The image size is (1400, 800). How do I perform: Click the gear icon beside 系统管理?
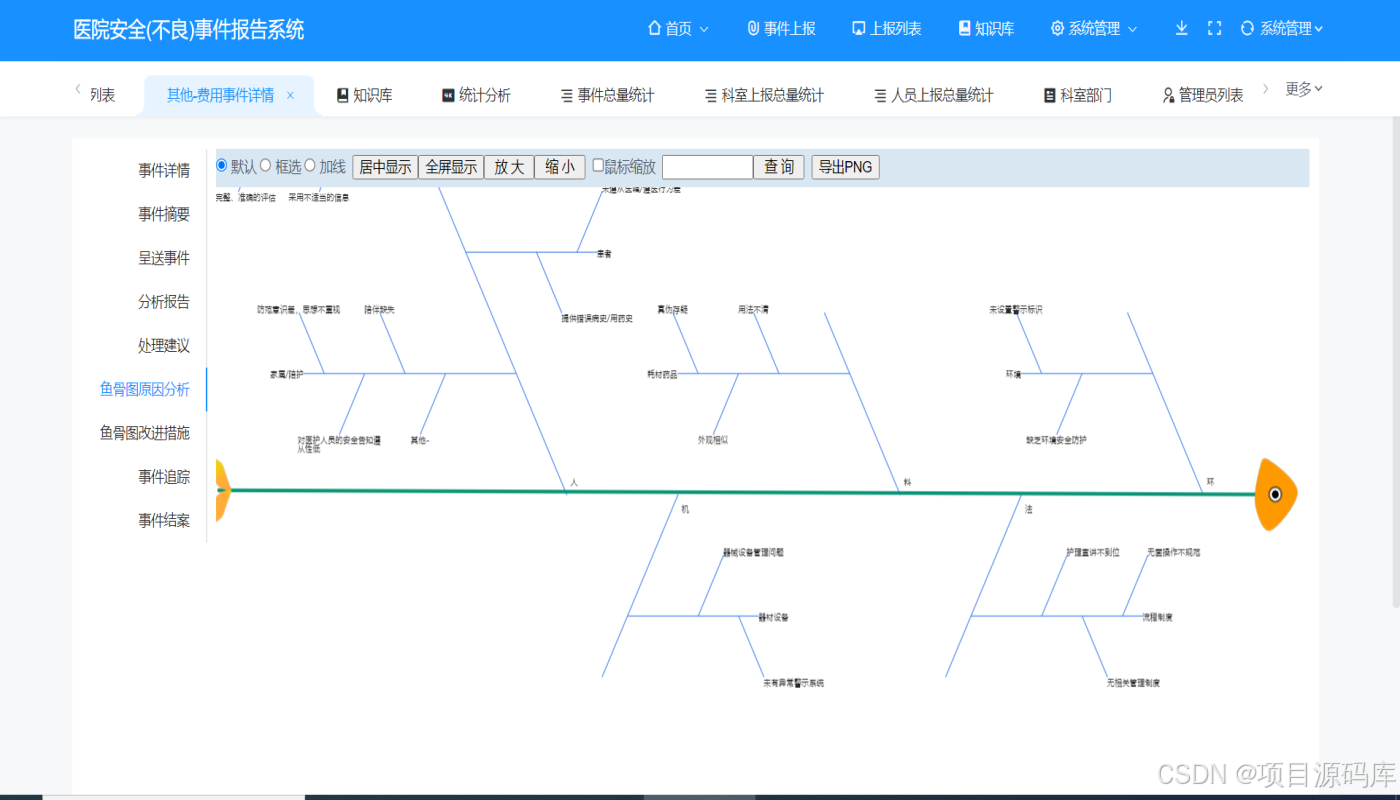coord(1057,28)
